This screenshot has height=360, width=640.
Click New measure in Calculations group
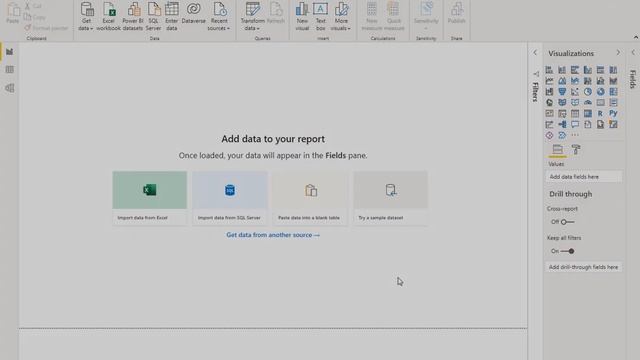point(371,16)
